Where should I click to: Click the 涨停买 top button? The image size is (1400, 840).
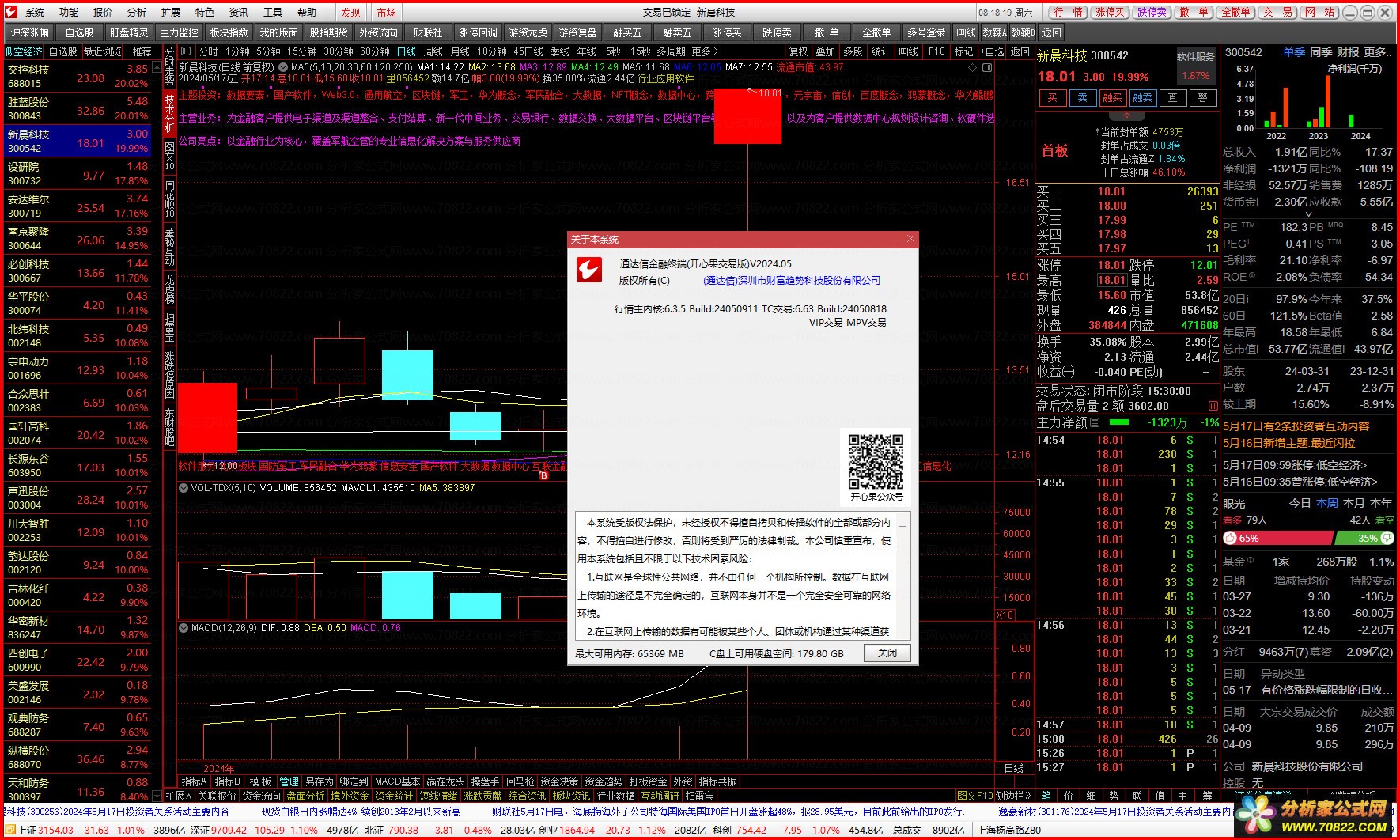click(x=1110, y=13)
